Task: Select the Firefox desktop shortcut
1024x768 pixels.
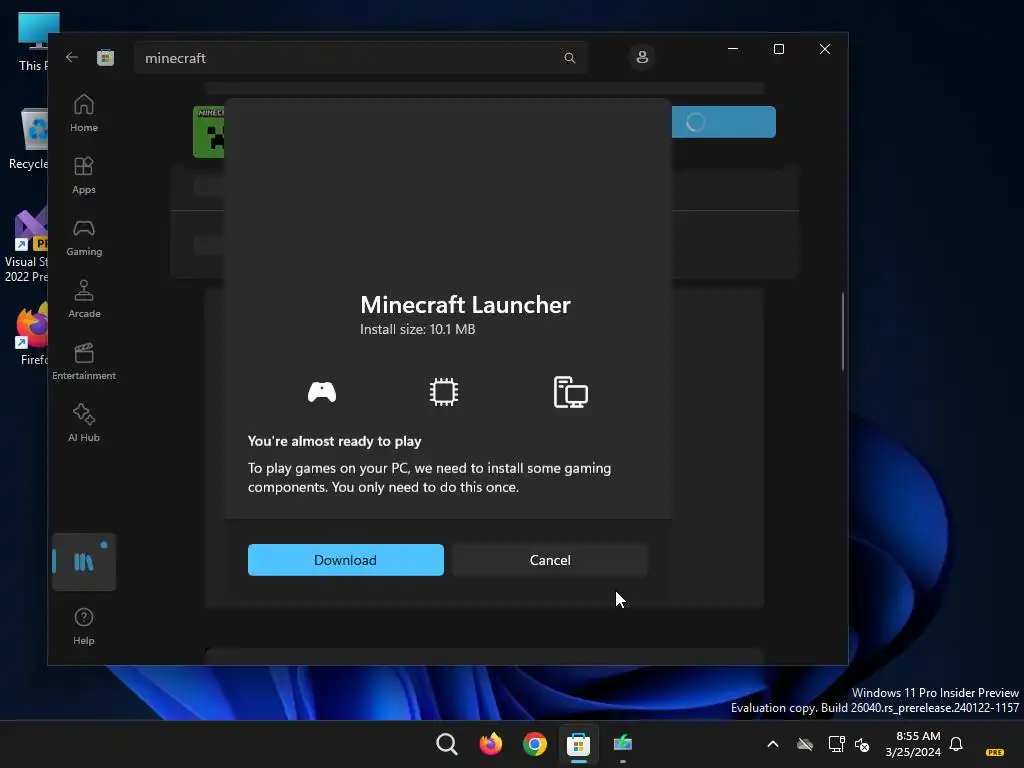Action: [31, 334]
